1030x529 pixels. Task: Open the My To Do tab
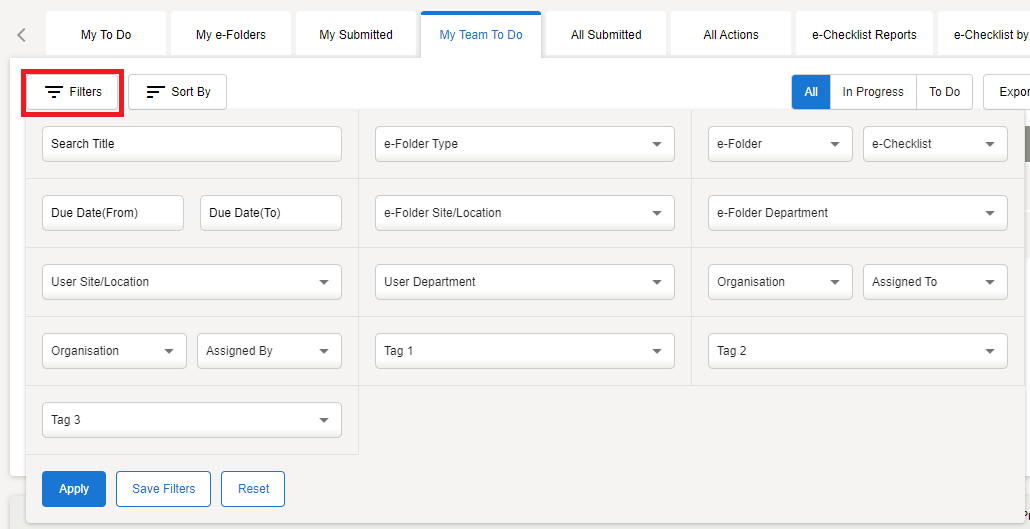tap(106, 35)
